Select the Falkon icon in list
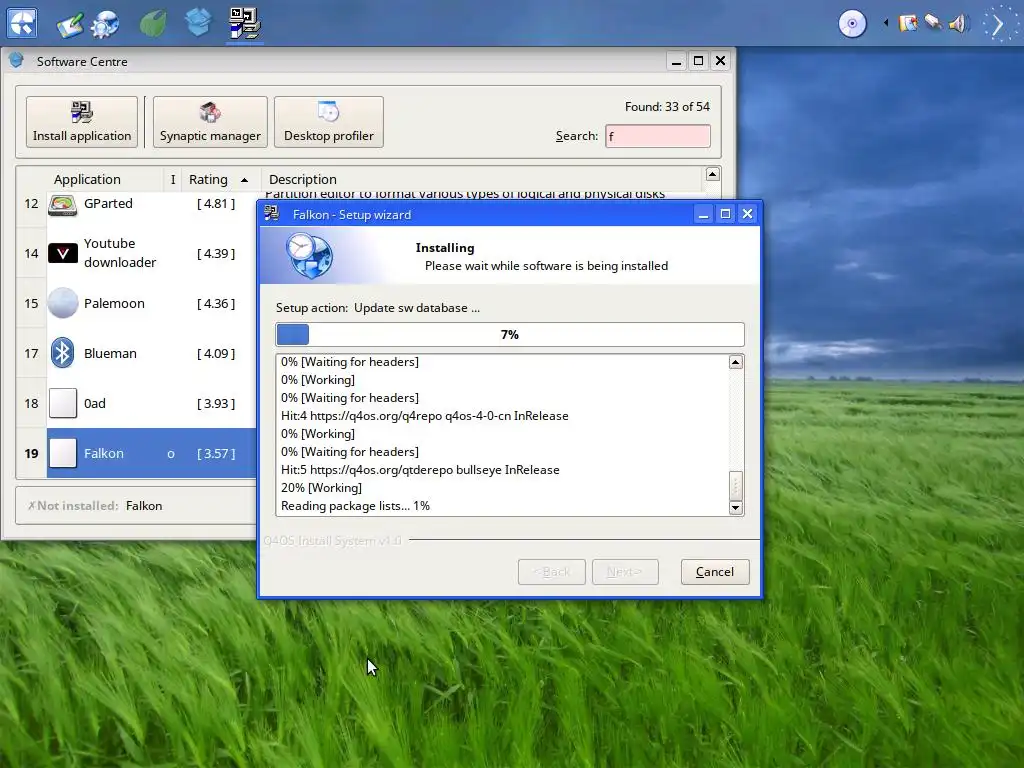1024x768 pixels. (x=63, y=453)
